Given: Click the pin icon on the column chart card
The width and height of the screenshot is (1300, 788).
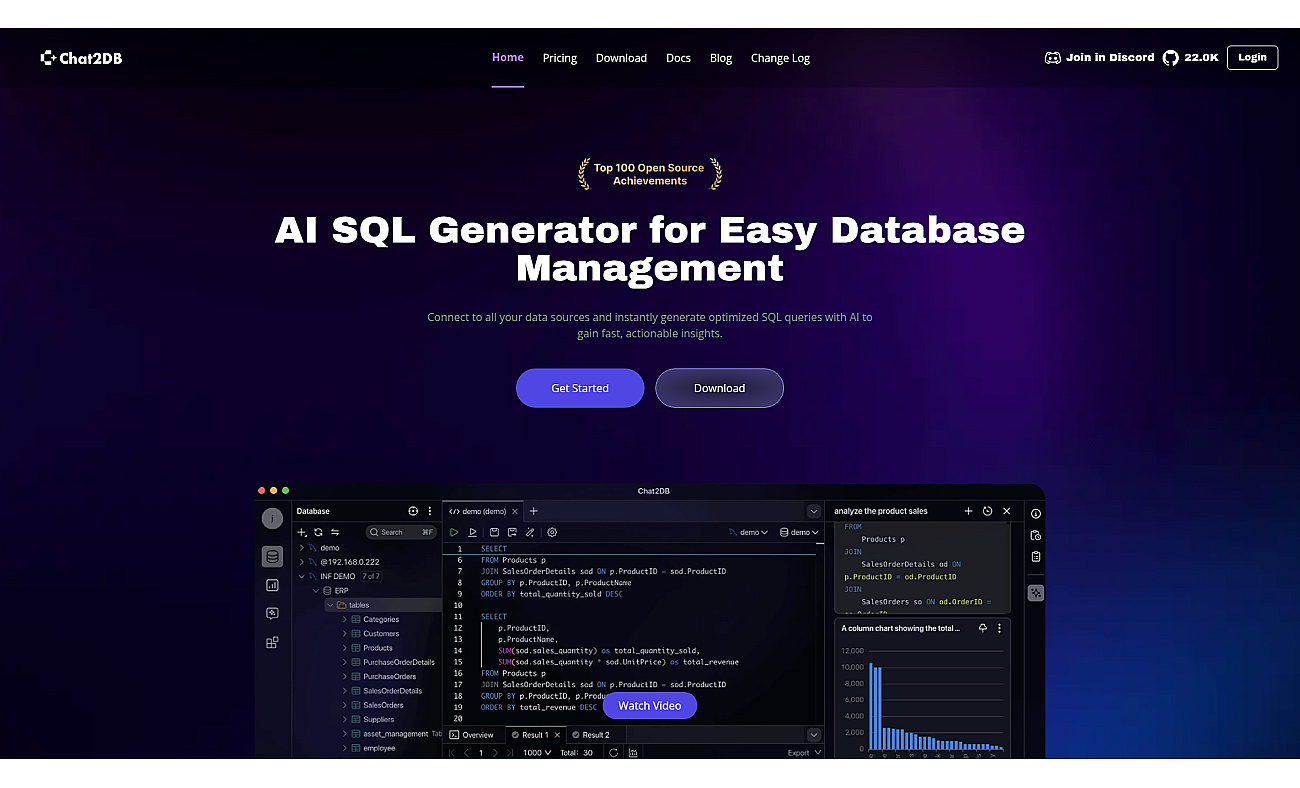Looking at the screenshot, I should click(x=983, y=628).
